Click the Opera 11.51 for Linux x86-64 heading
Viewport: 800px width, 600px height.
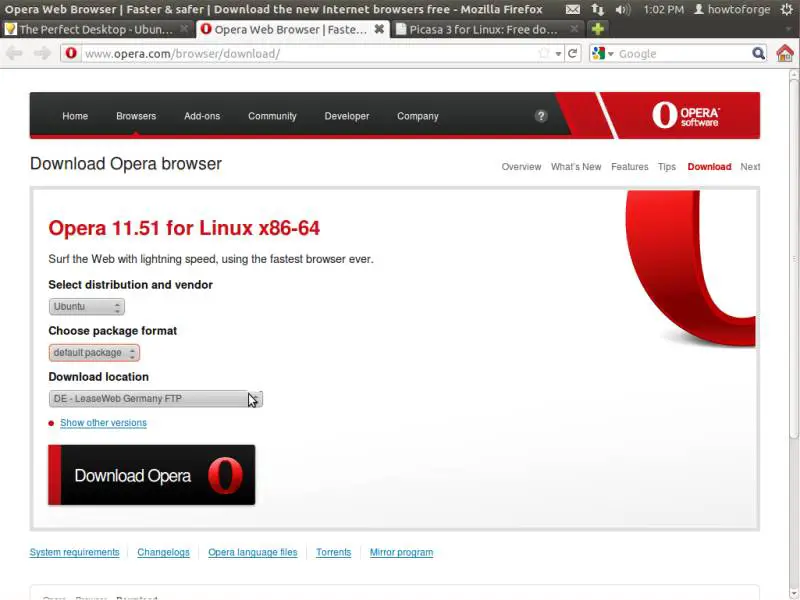(x=184, y=228)
